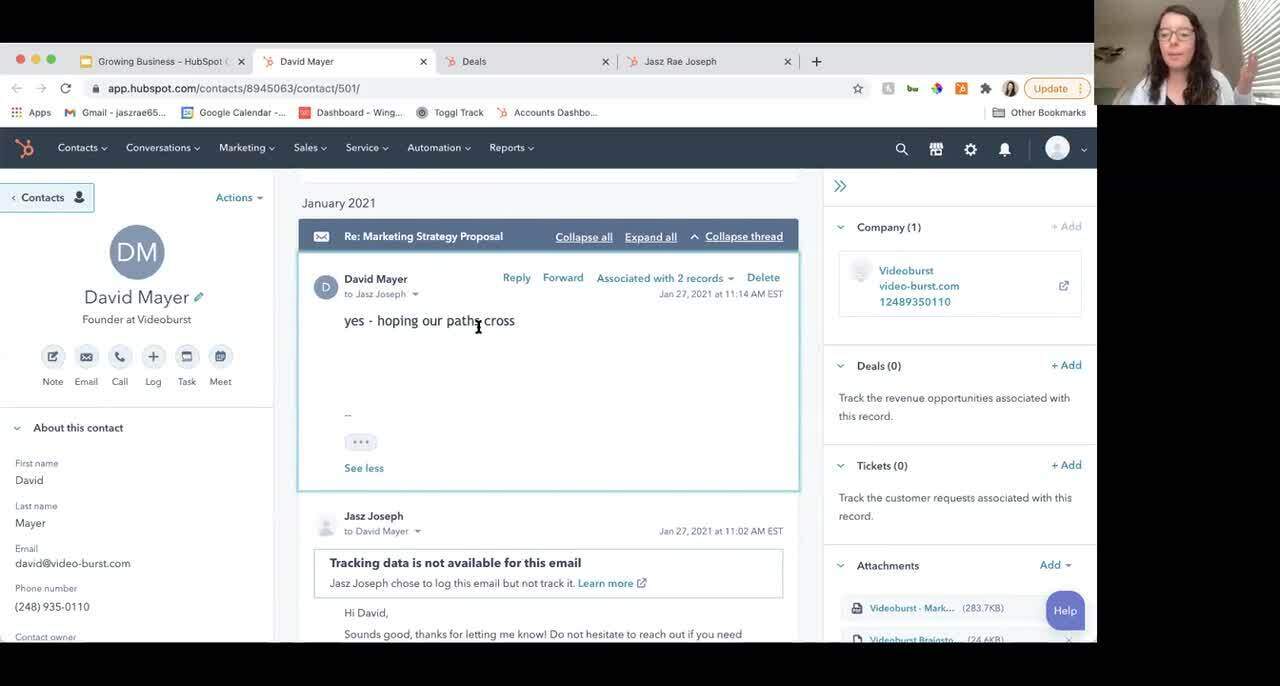This screenshot has width=1280, height=686.
Task: Forward David Mayer's email
Action: [563, 278]
